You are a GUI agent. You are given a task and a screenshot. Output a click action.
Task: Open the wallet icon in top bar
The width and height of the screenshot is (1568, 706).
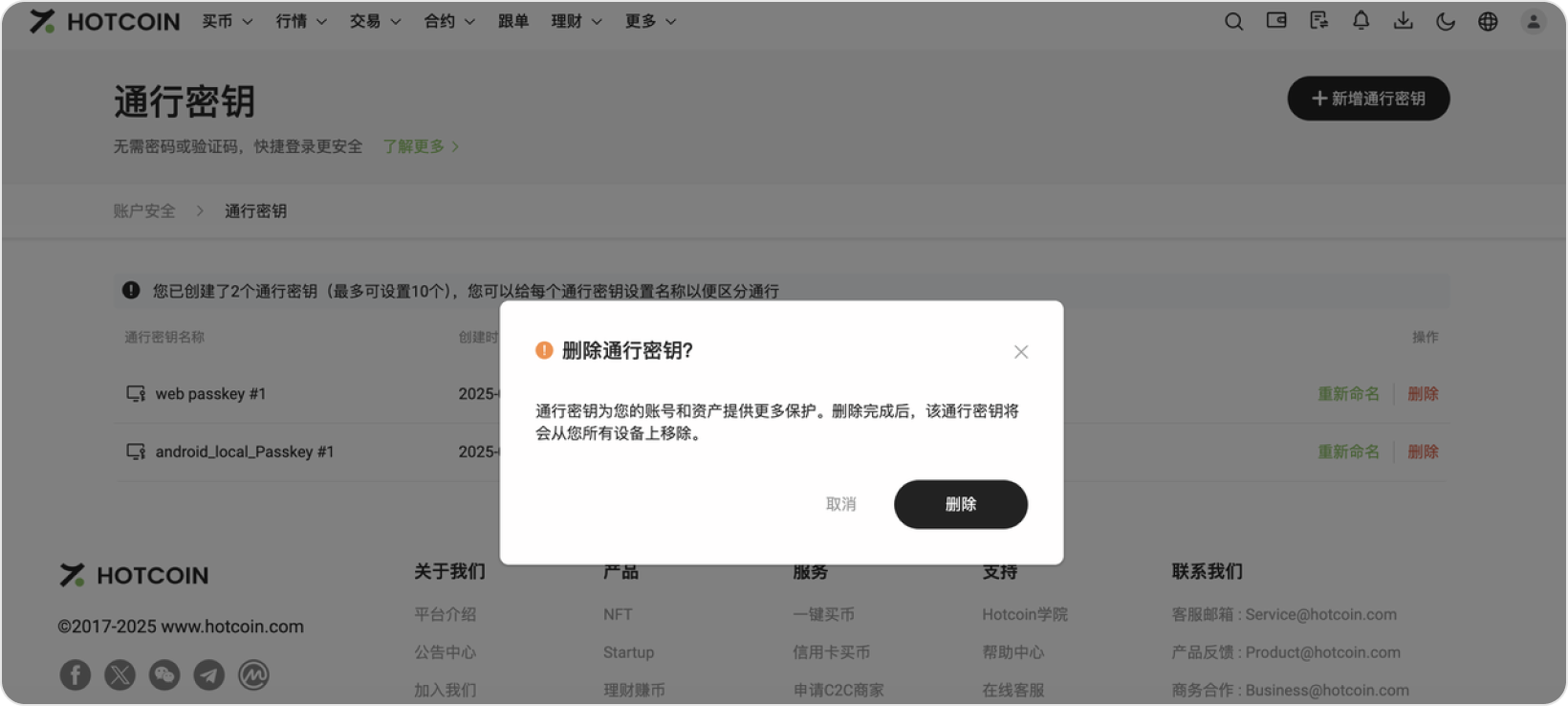click(x=1276, y=21)
